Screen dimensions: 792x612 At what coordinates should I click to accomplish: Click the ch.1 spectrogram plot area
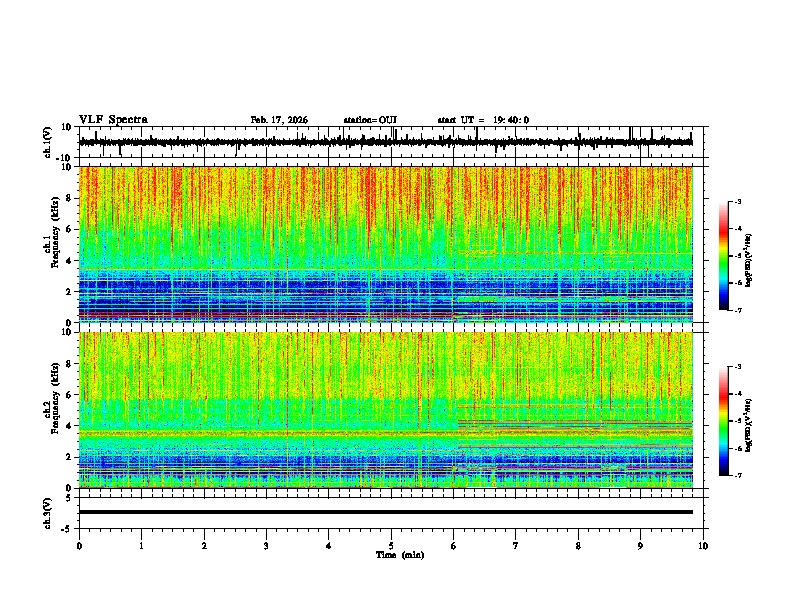pyautogui.click(x=386, y=244)
